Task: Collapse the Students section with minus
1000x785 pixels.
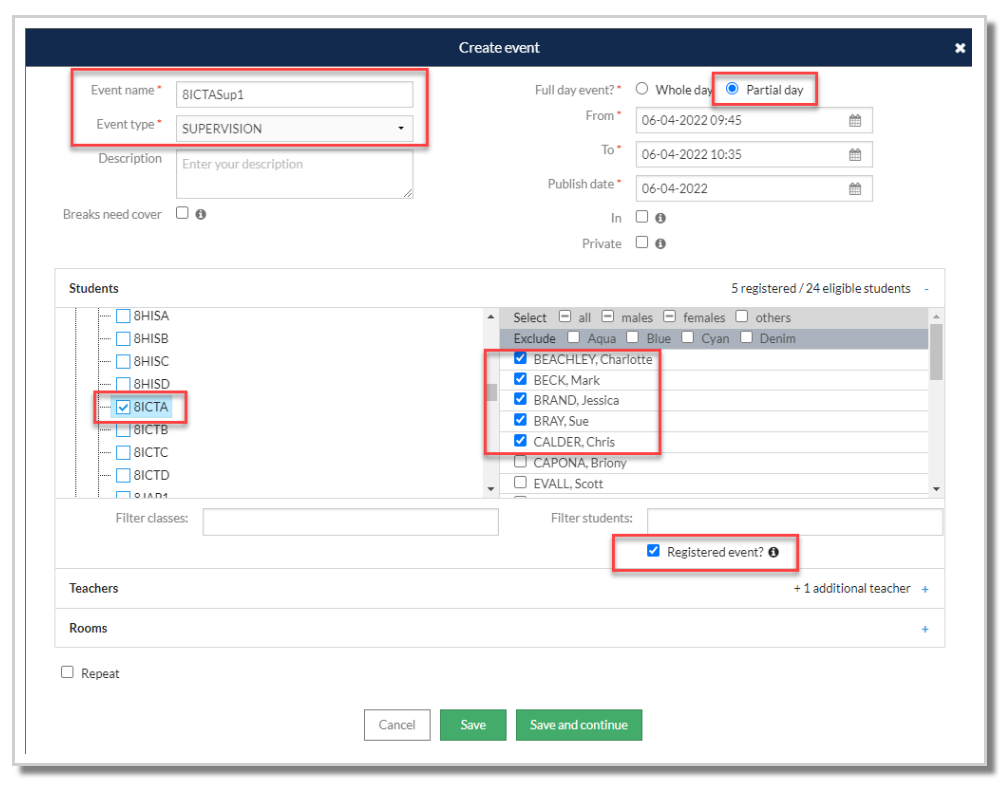Action: coord(926,289)
